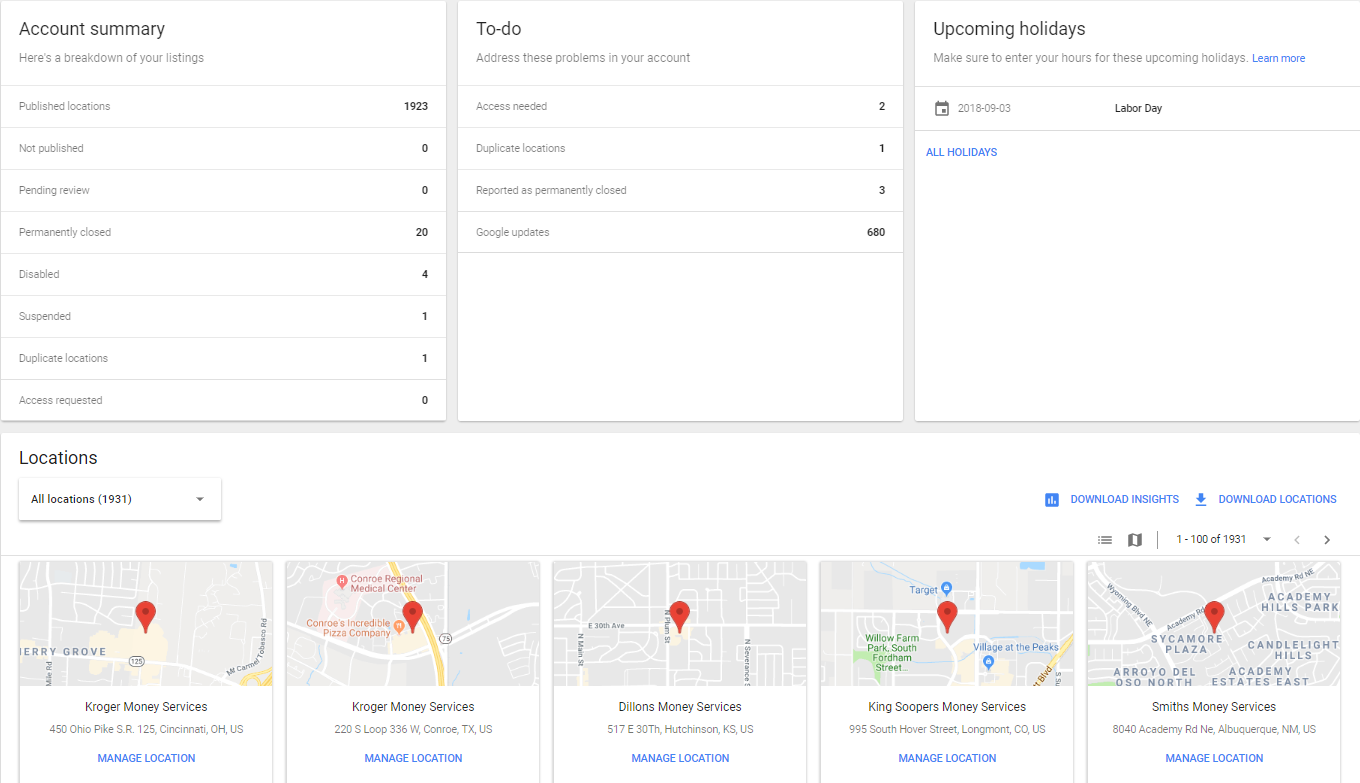The width and height of the screenshot is (1360, 783).
Task: Click address 517 E 30Th, Hutchinson
Action: (x=680, y=730)
